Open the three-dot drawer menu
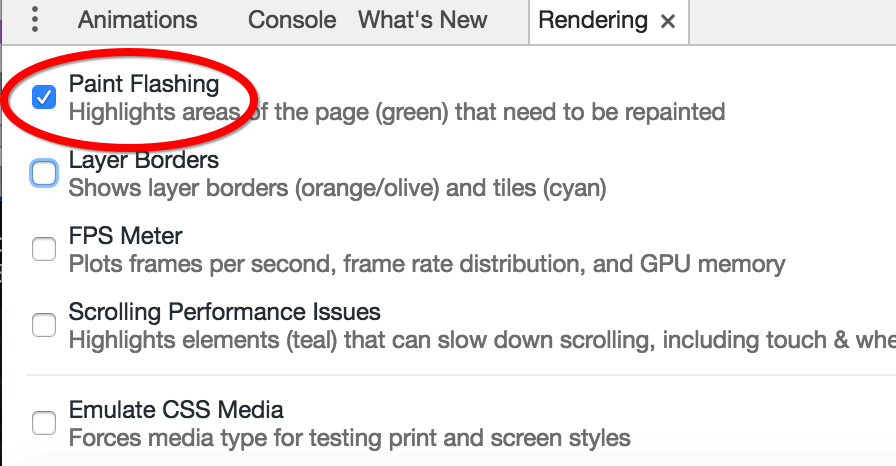 (35, 19)
